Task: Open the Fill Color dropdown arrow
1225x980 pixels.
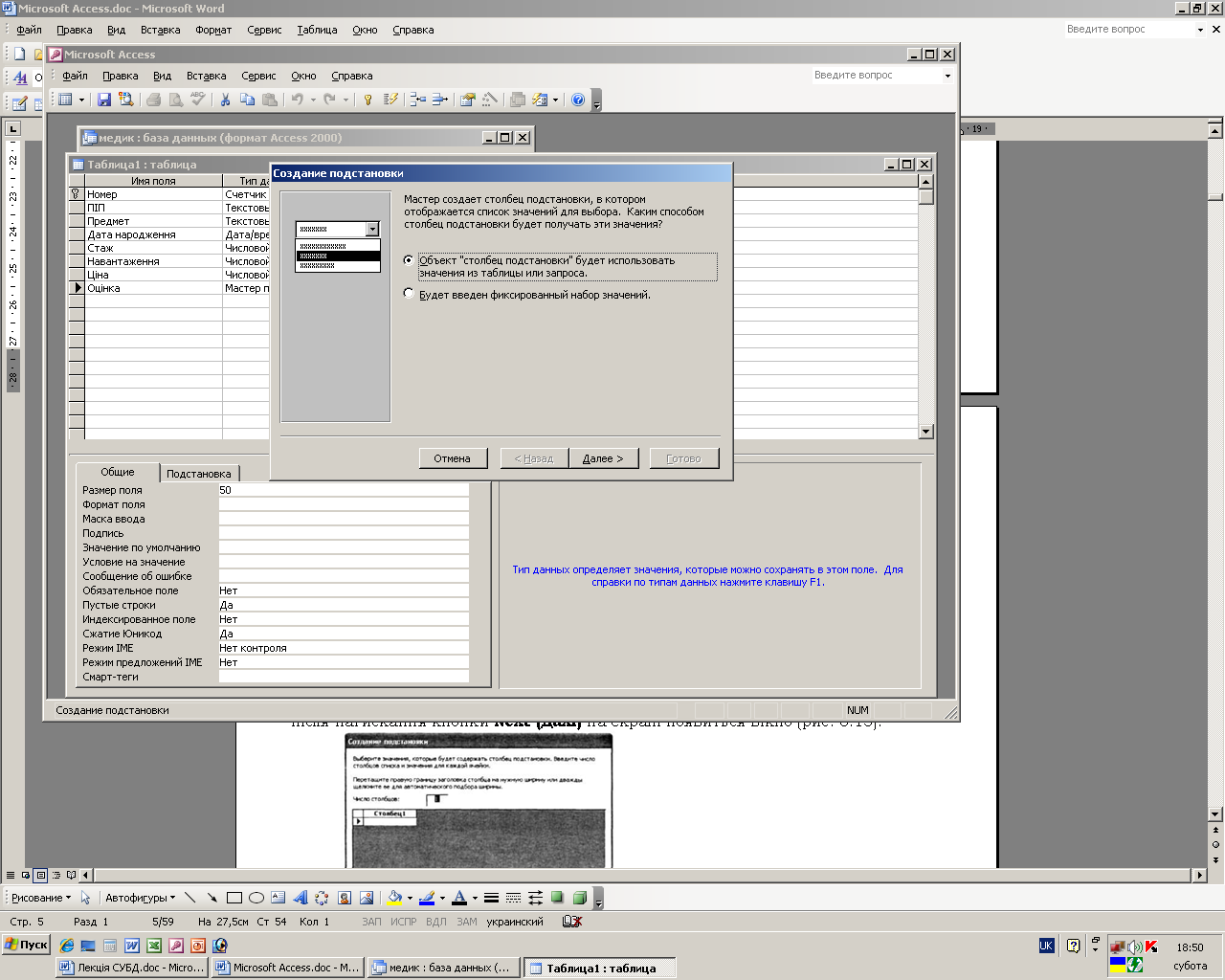Action: tap(410, 898)
